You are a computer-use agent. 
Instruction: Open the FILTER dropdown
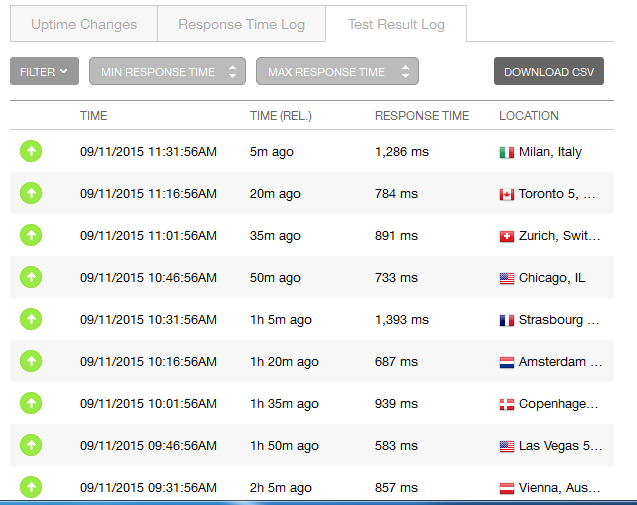click(44, 72)
